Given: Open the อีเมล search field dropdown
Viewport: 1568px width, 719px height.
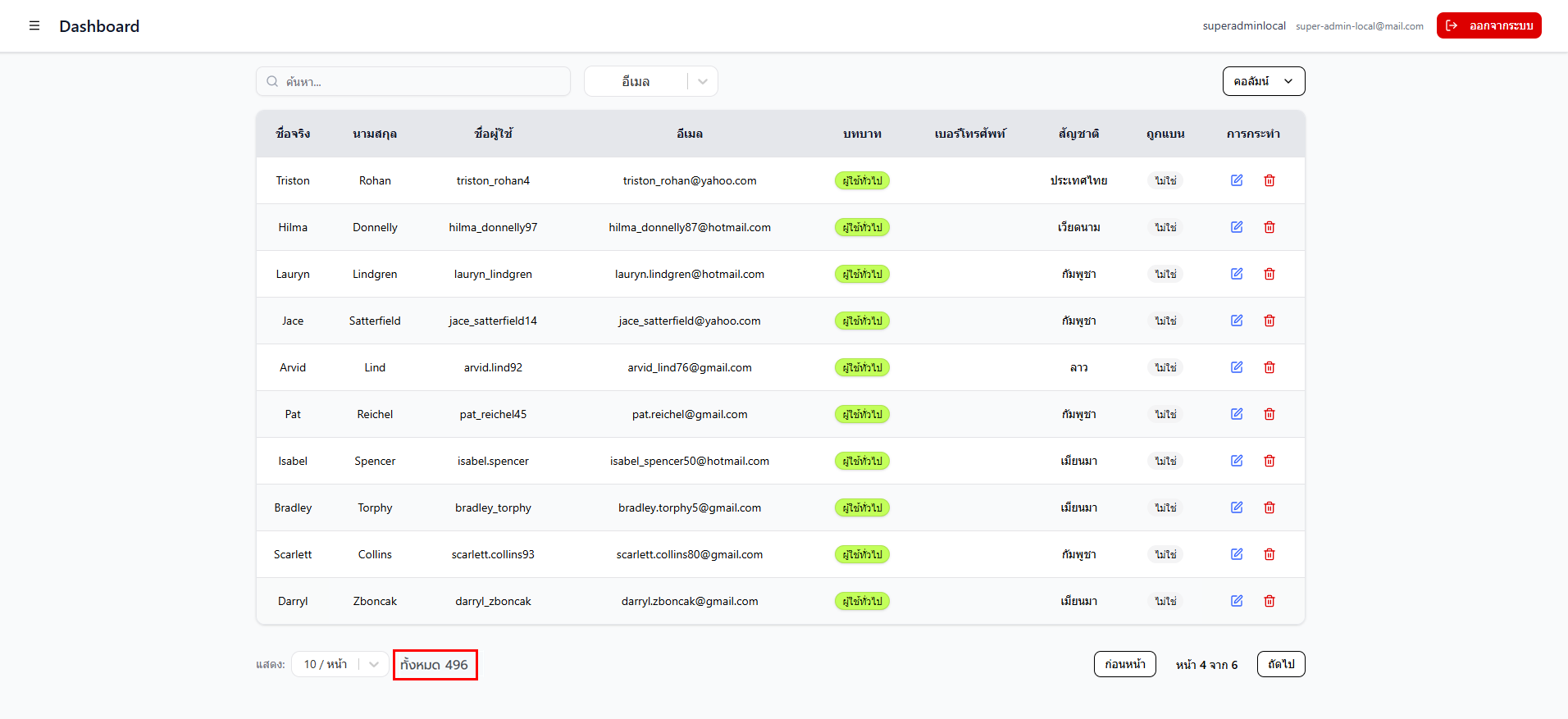Looking at the screenshot, I should [650, 81].
